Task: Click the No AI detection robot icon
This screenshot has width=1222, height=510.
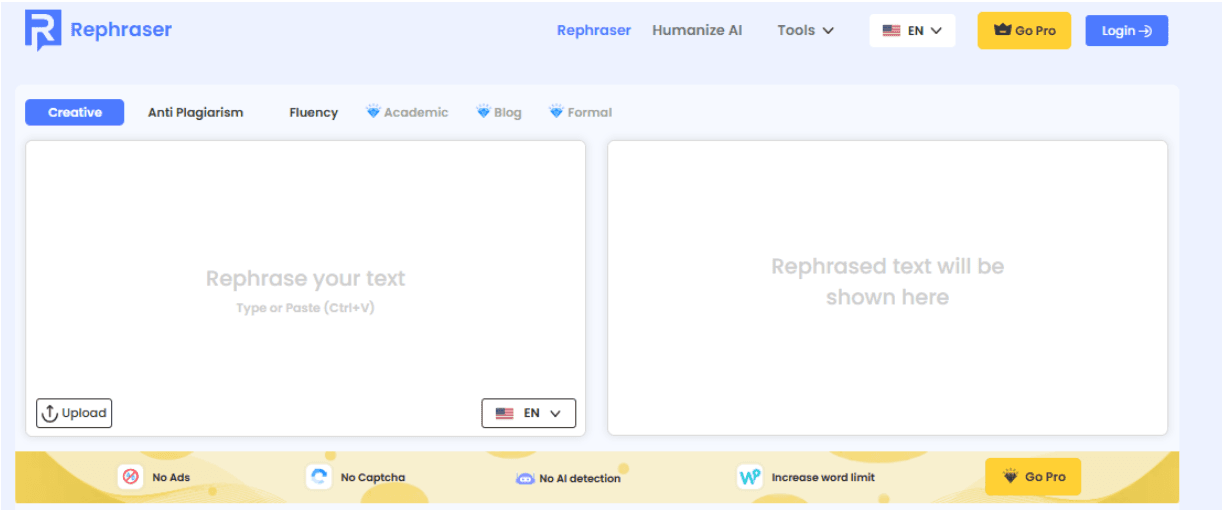Action: tap(525, 479)
